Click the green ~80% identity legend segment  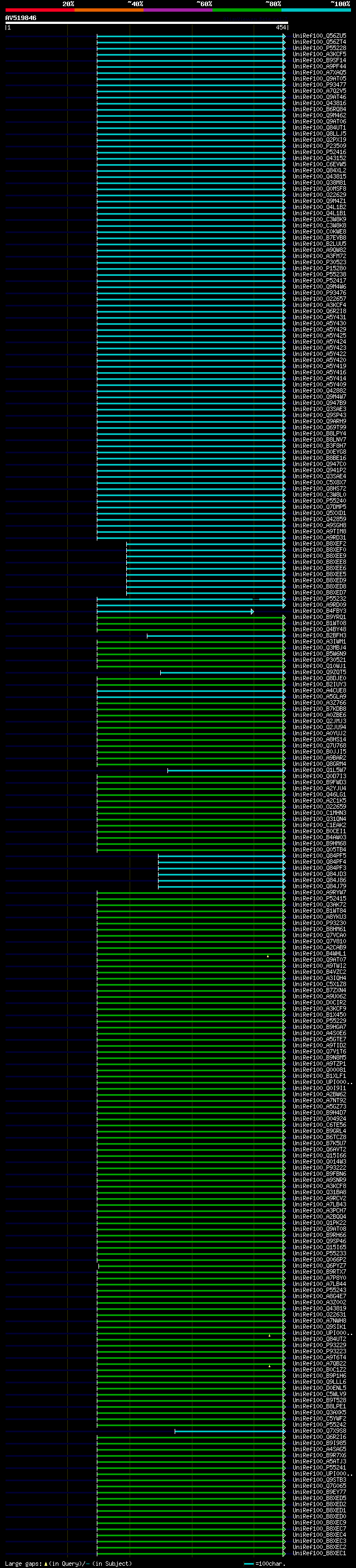point(247,10)
